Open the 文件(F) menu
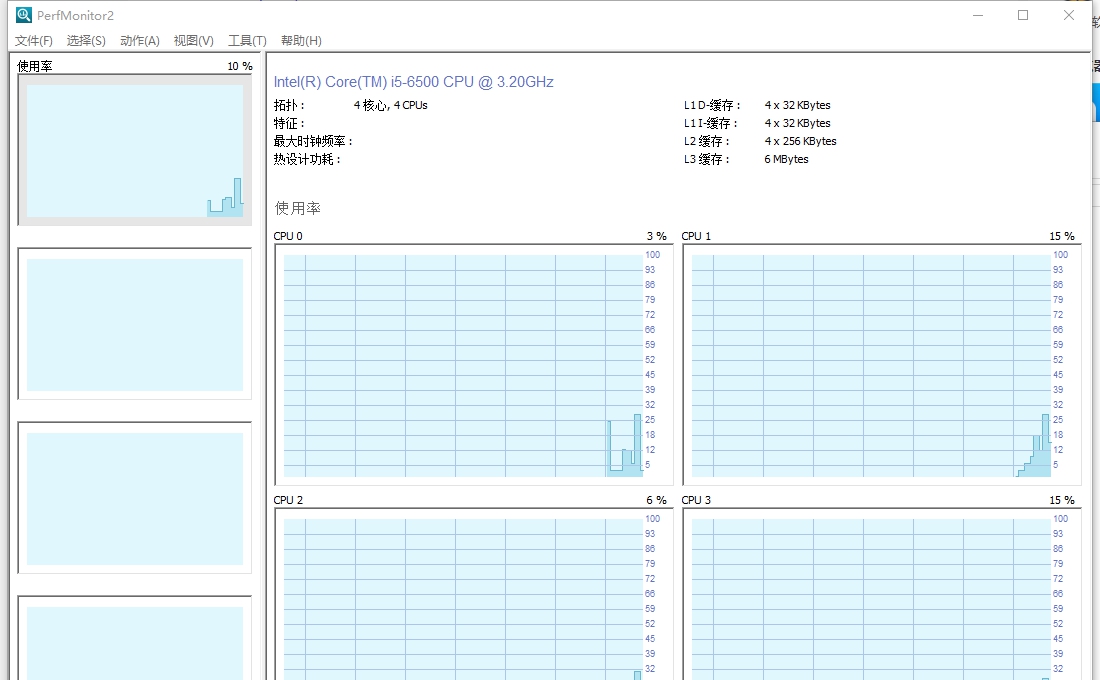 point(32,41)
